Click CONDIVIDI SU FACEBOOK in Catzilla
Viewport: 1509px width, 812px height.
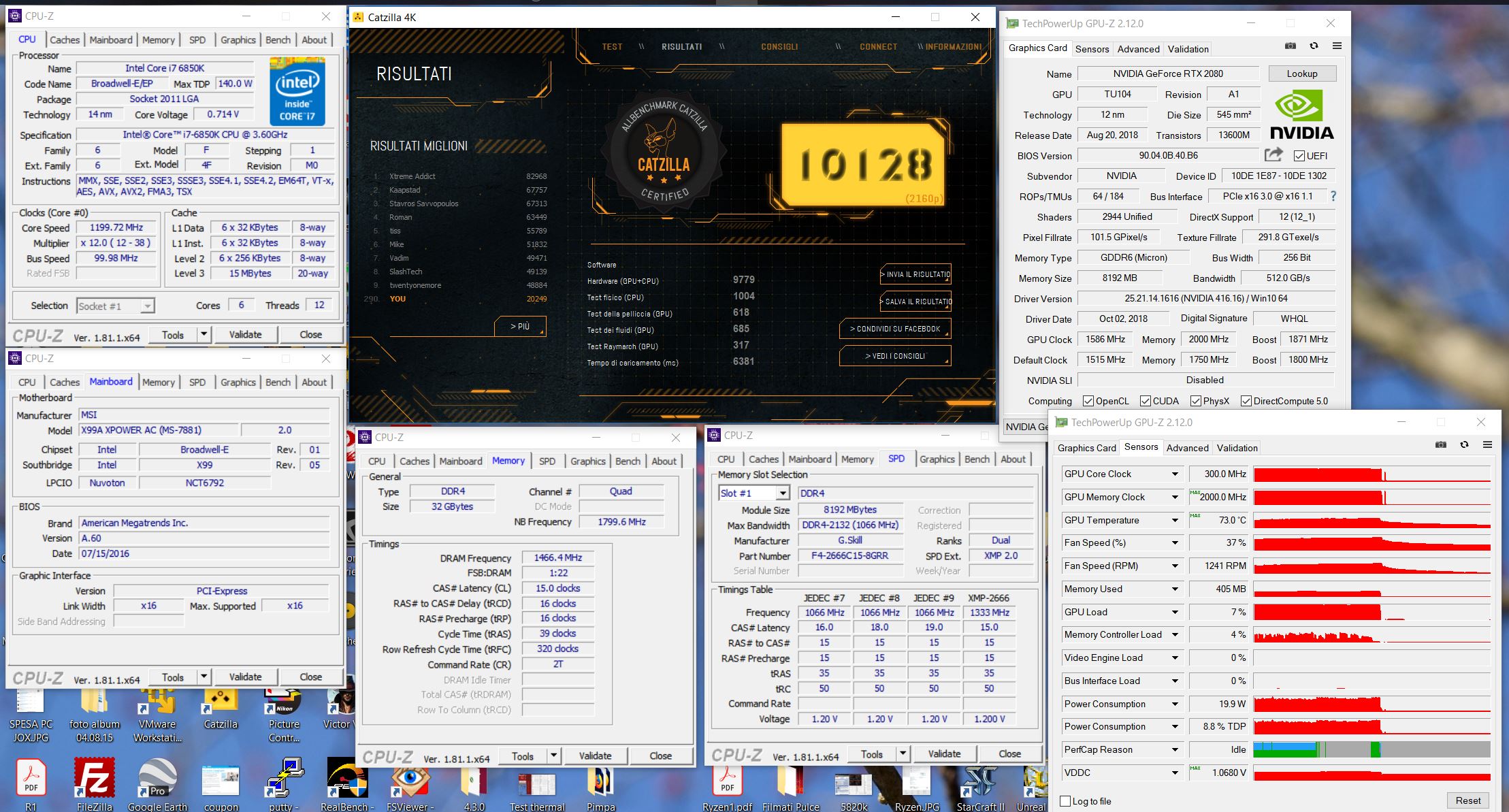(895, 329)
